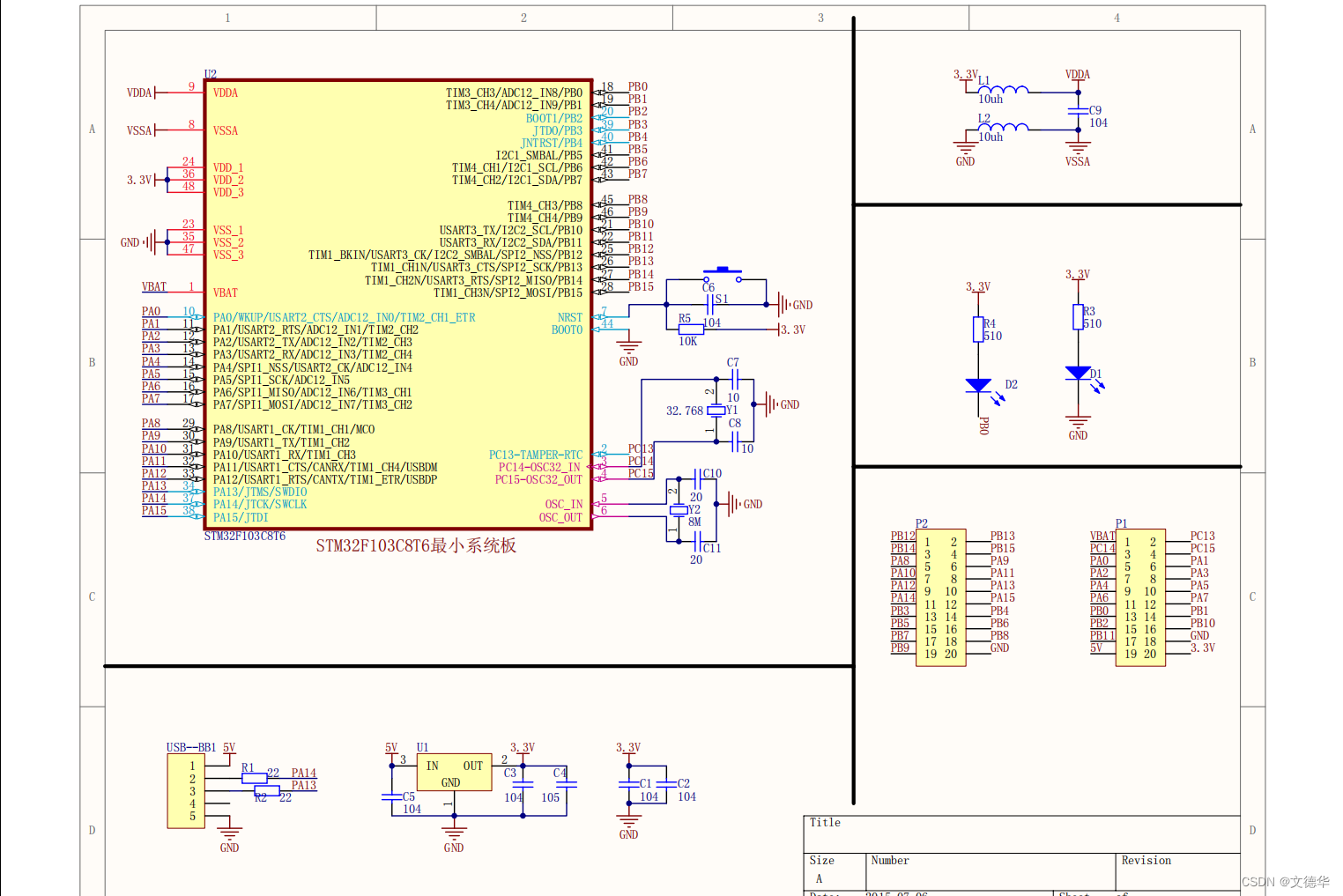The image size is (1343, 896).
Task: Select inductor L2 symbol
Action: coord(1003,127)
